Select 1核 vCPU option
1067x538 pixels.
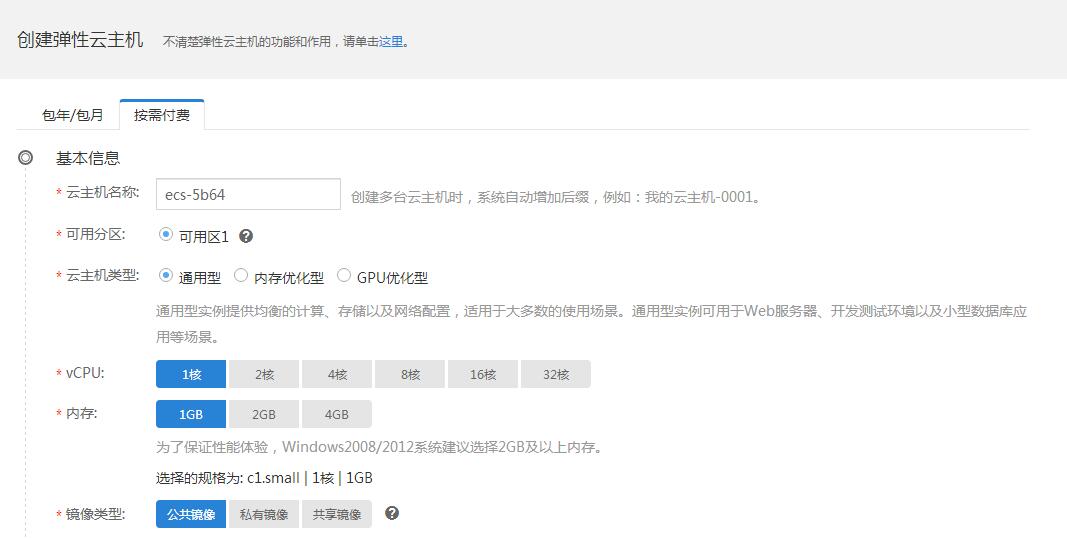[191, 374]
